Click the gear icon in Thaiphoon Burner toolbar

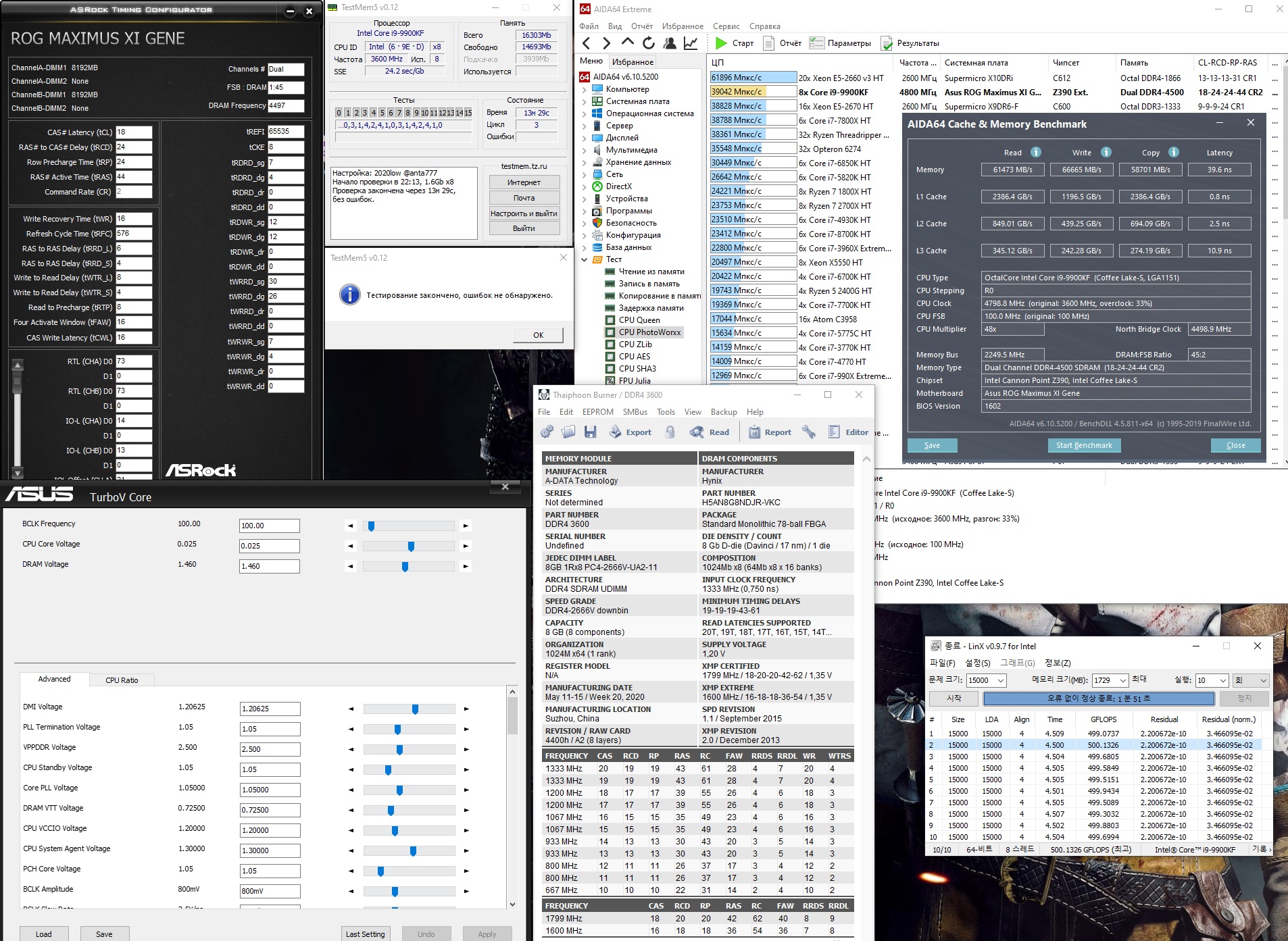point(547,432)
